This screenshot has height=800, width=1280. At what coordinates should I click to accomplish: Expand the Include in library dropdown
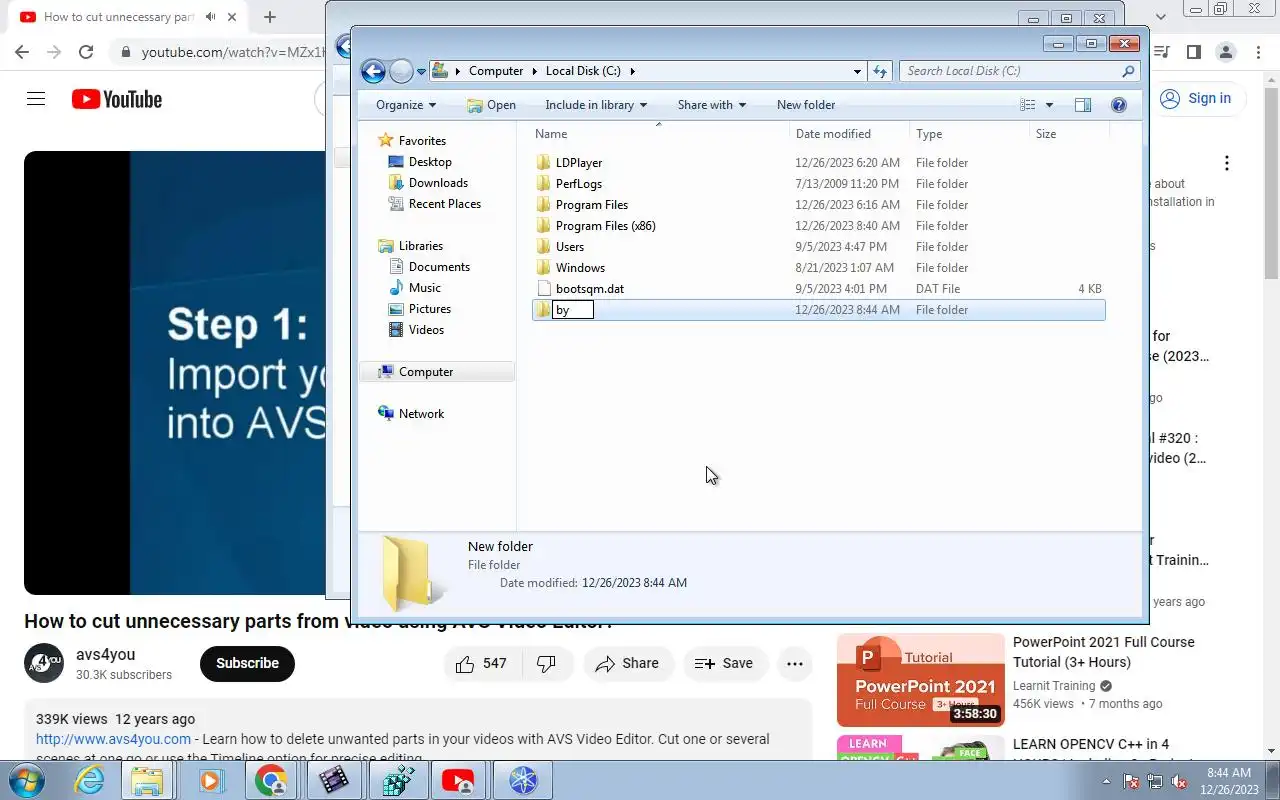point(596,105)
